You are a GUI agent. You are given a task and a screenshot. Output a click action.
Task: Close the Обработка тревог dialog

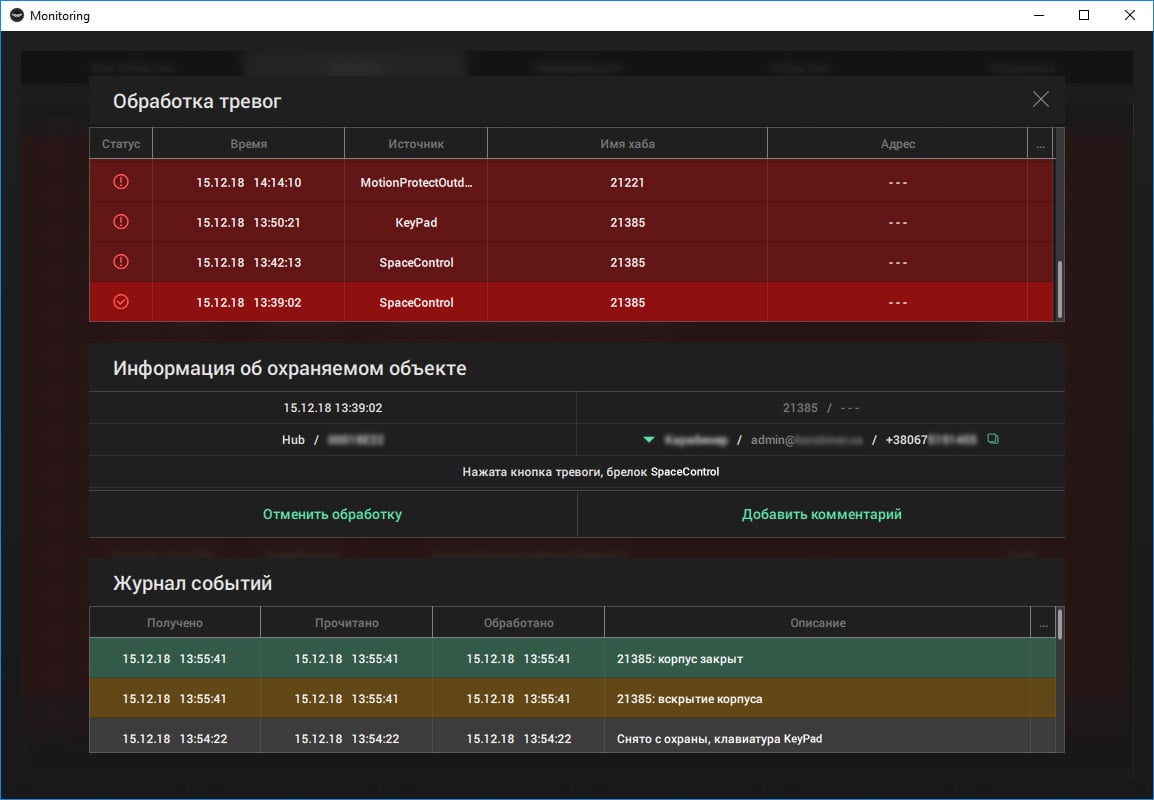pos(1040,99)
